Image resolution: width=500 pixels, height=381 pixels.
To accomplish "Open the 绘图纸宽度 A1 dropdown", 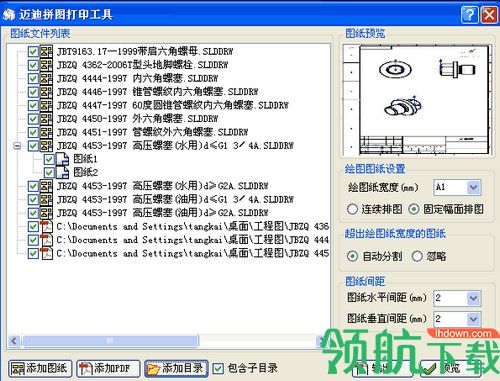I will [x=473, y=187].
